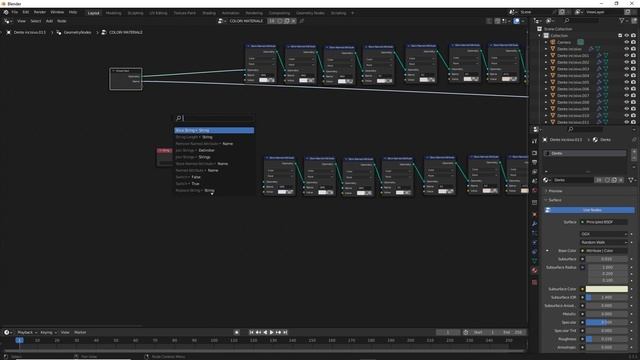This screenshot has width=640, height=360.
Task: Click the Group Input node
Action: tap(126, 79)
